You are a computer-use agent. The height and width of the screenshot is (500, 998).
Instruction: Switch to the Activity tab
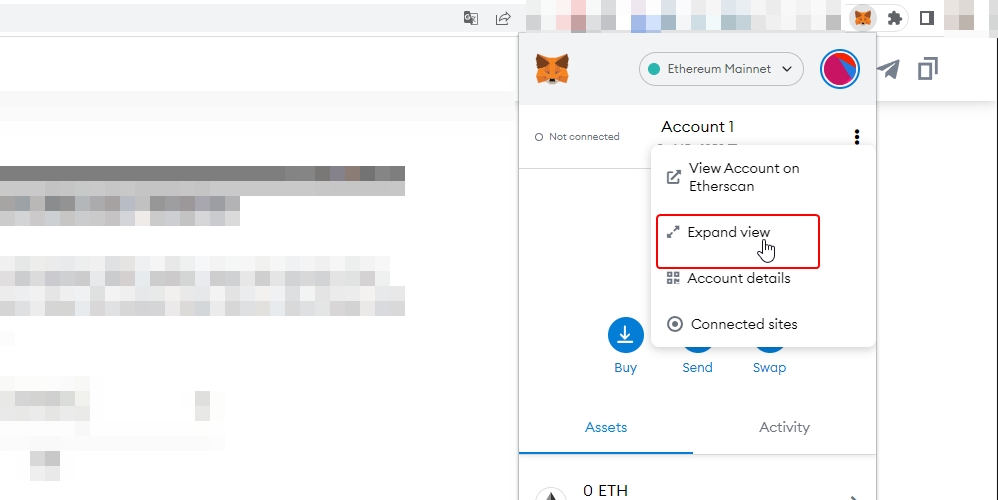coord(784,427)
